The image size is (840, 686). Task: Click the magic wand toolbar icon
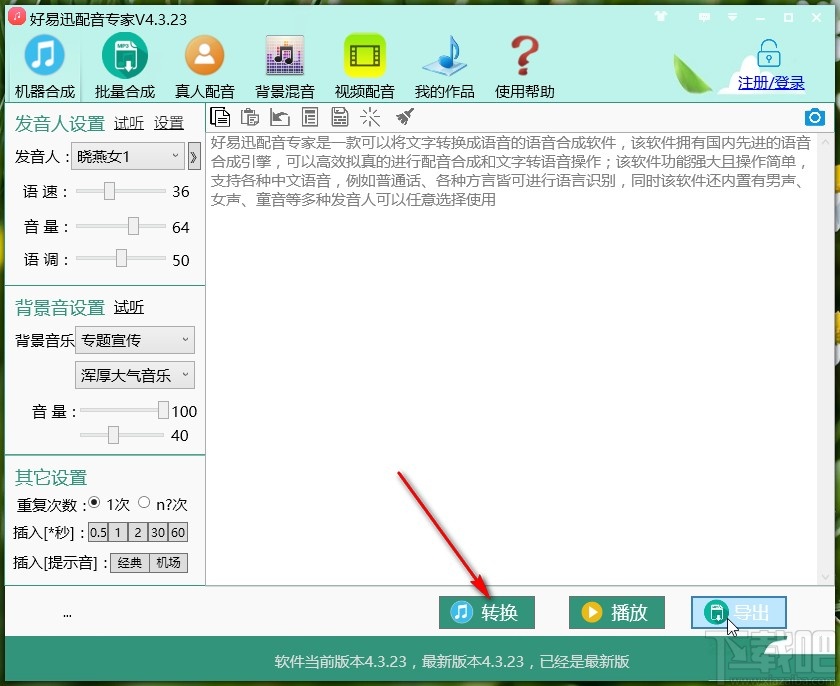pyautogui.click(x=370, y=117)
